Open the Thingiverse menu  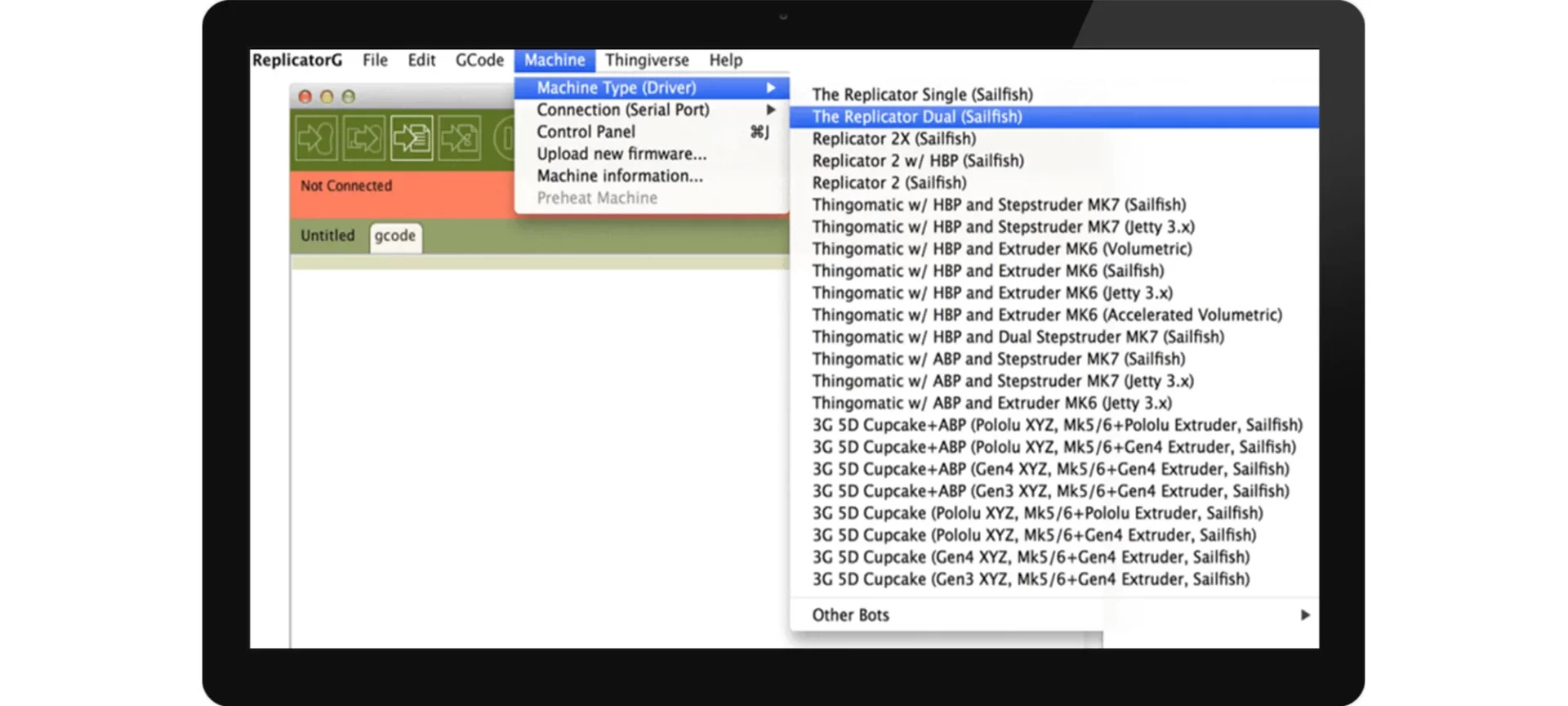pyautogui.click(x=647, y=60)
